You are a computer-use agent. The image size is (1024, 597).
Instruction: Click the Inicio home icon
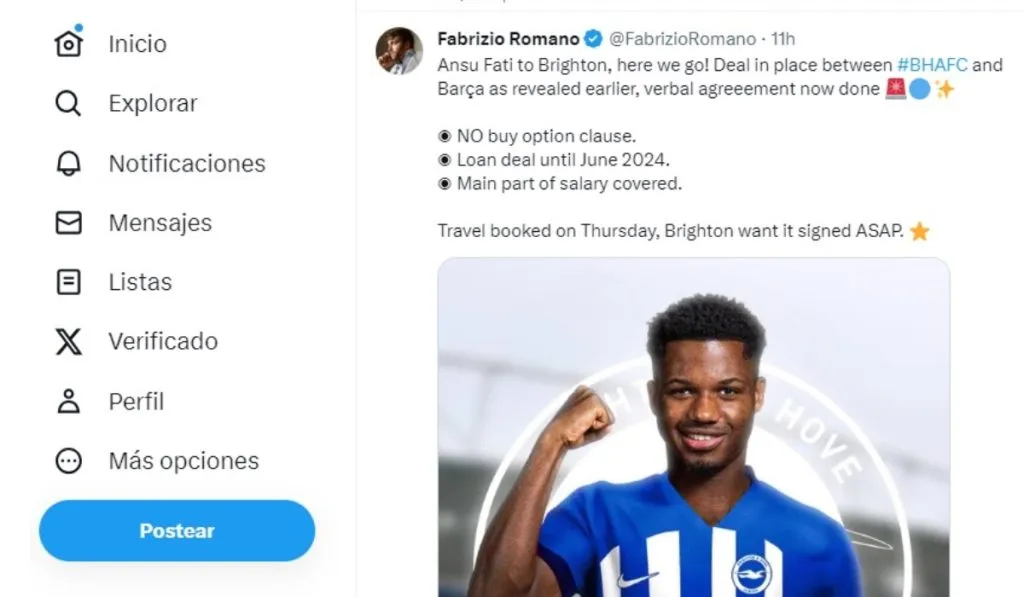(x=68, y=43)
